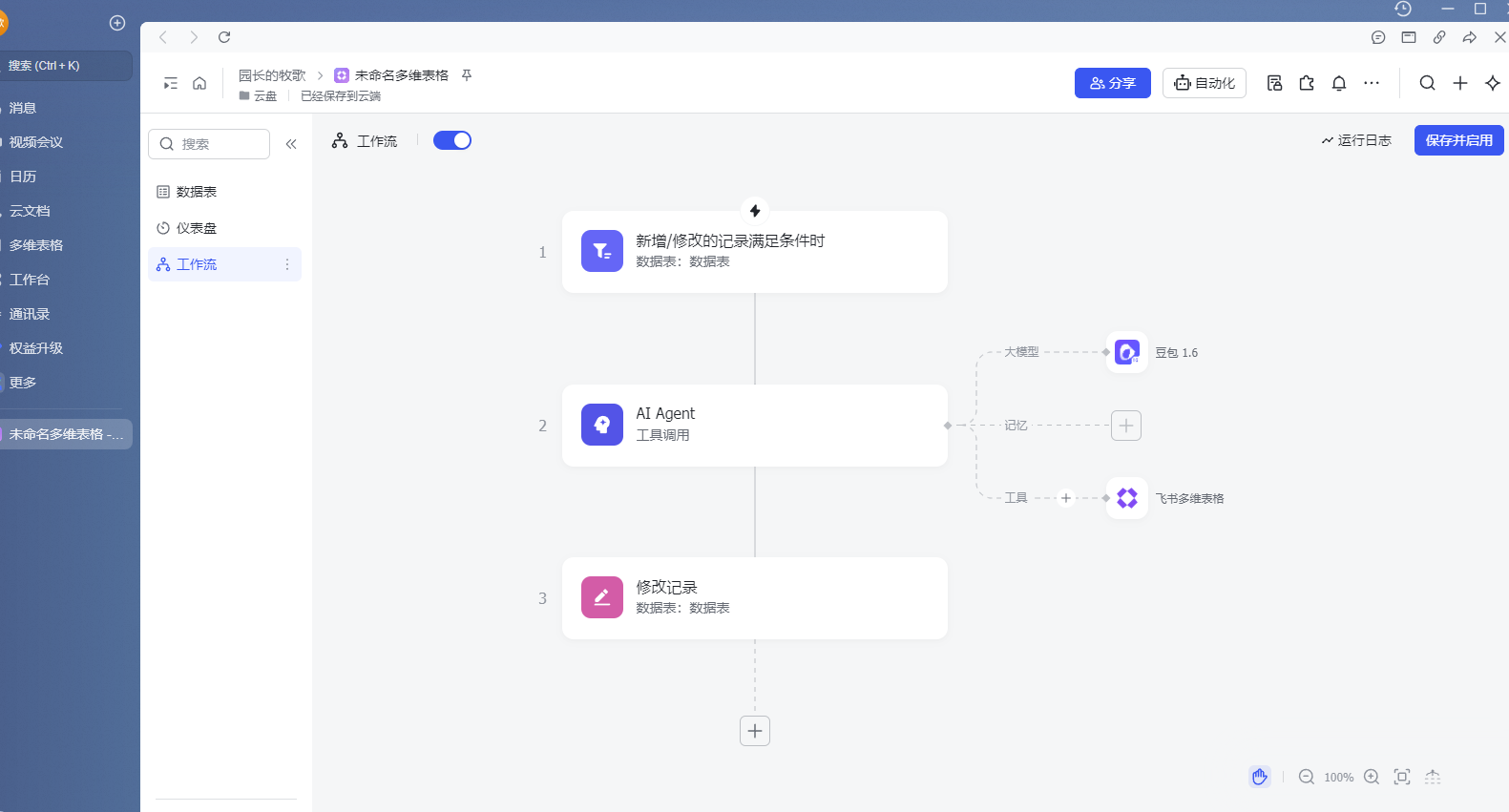
Task: Click the 分享 share button
Action: [1112, 83]
